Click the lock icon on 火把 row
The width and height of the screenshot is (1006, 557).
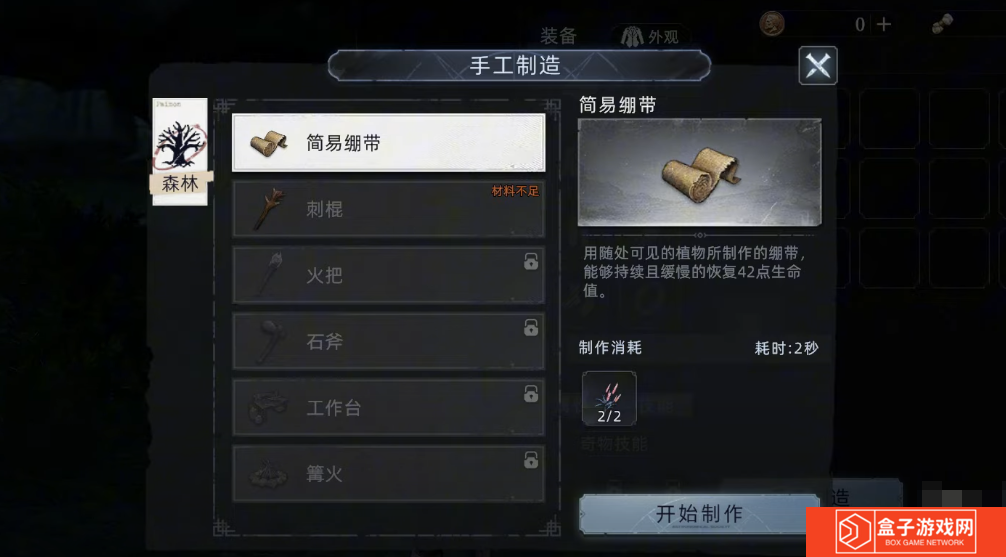point(531,262)
